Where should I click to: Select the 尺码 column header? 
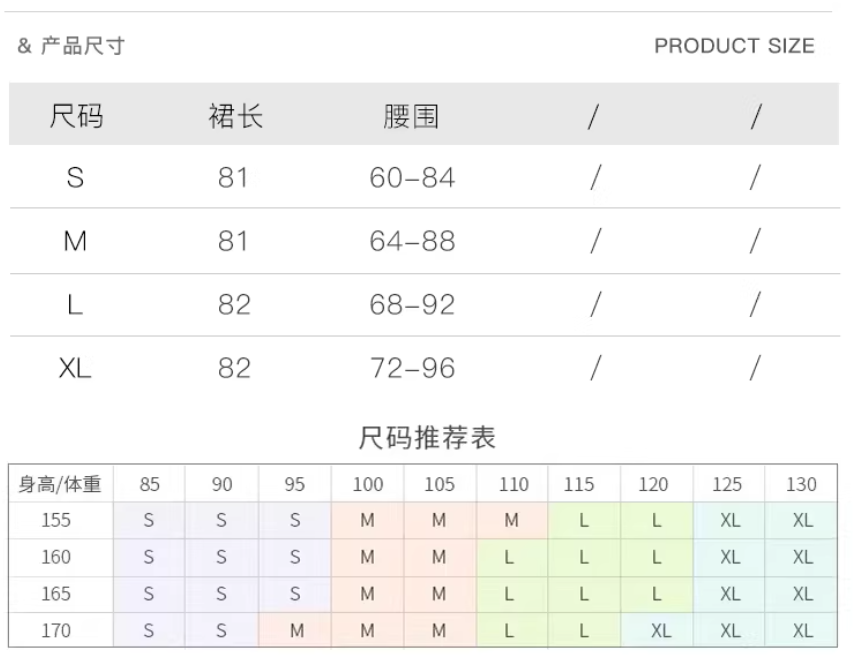point(76,116)
